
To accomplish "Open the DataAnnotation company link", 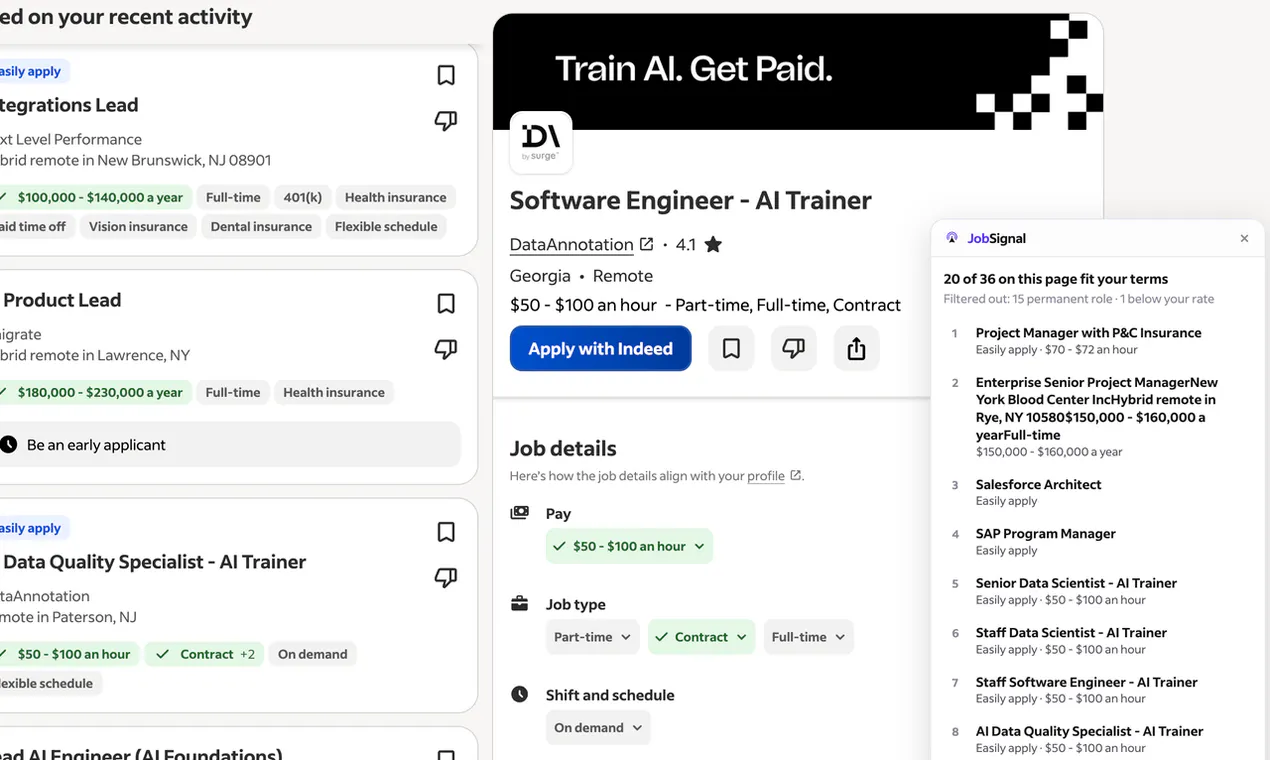I will (571, 244).
